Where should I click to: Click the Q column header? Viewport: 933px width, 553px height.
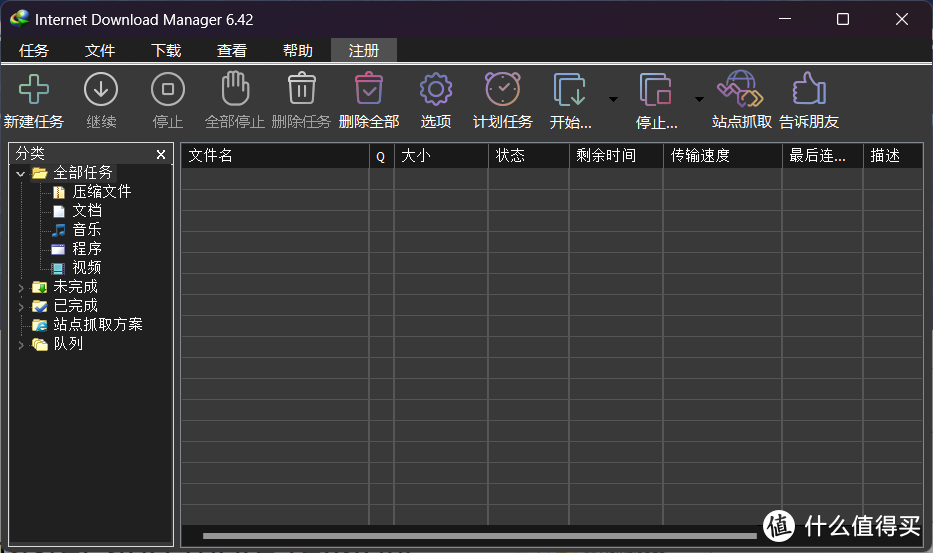(381, 156)
